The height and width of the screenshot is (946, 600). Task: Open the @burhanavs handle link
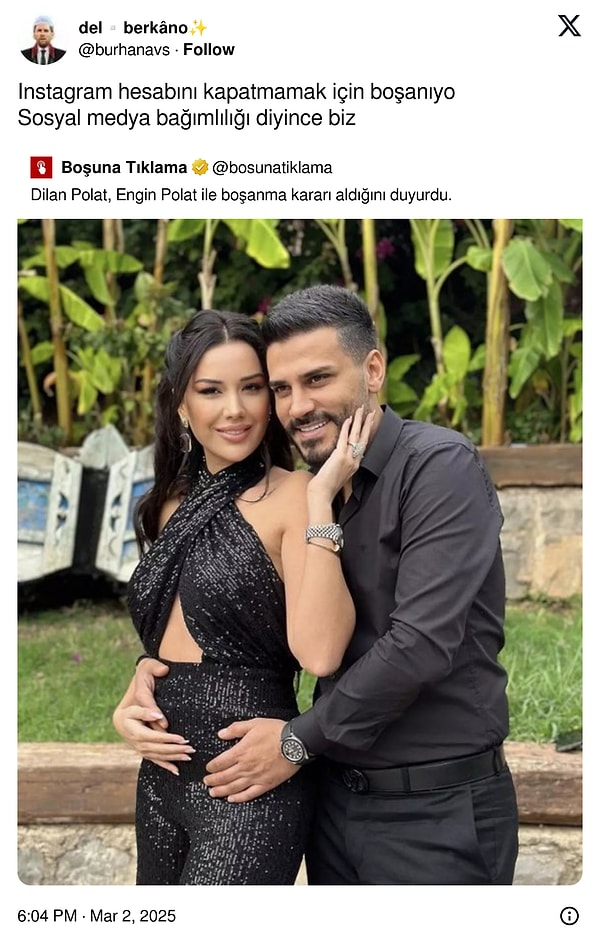click(x=124, y=49)
